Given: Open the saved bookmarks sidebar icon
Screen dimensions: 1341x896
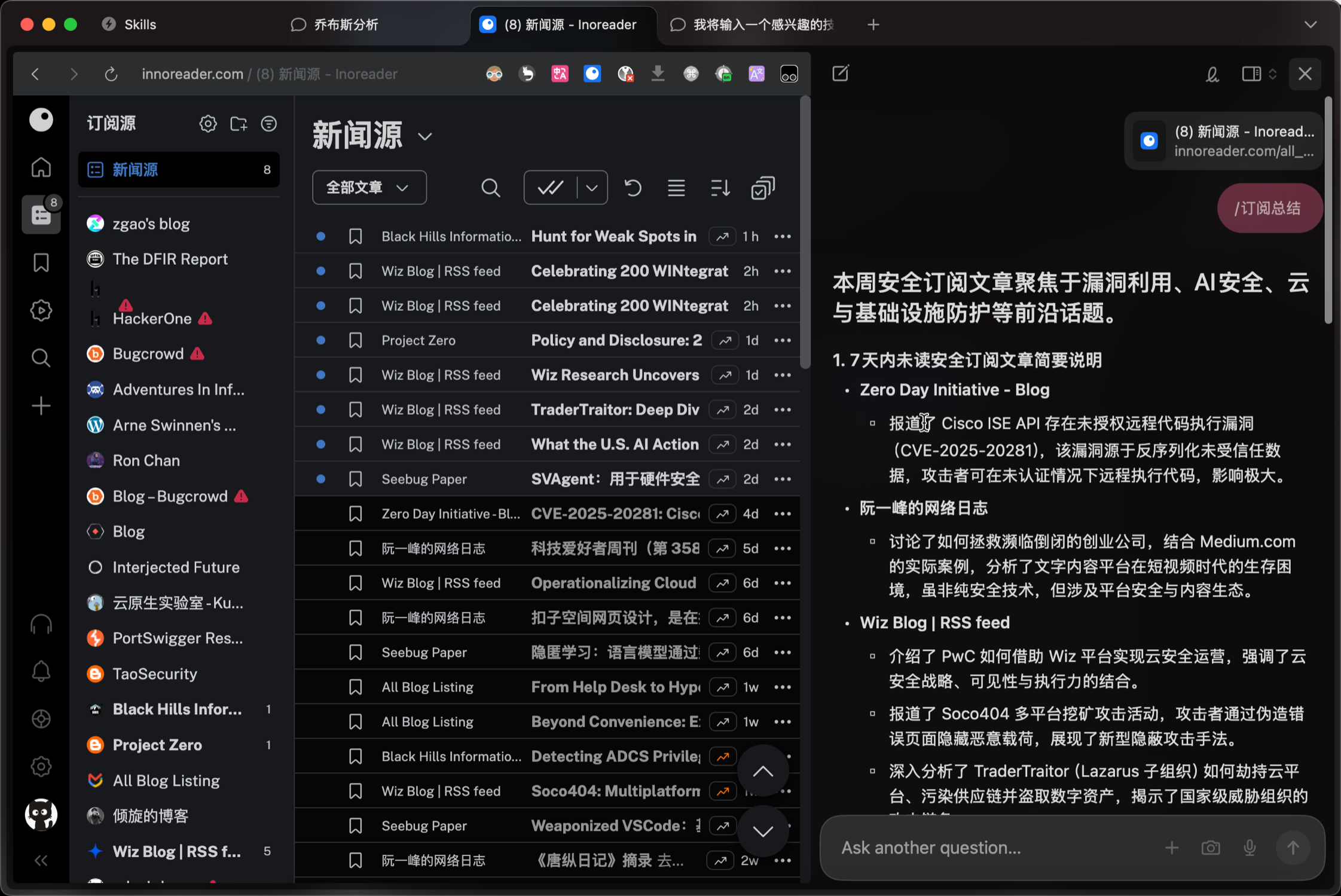Looking at the screenshot, I should tap(41, 262).
